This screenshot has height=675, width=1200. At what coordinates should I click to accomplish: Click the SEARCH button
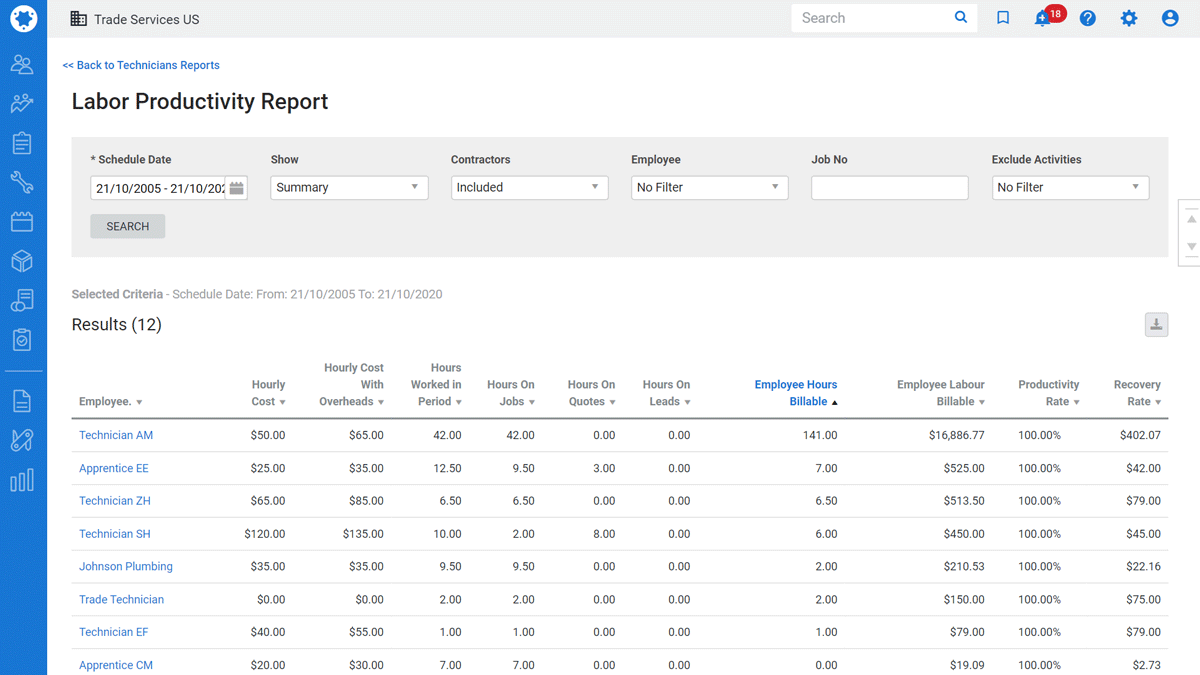(128, 227)
